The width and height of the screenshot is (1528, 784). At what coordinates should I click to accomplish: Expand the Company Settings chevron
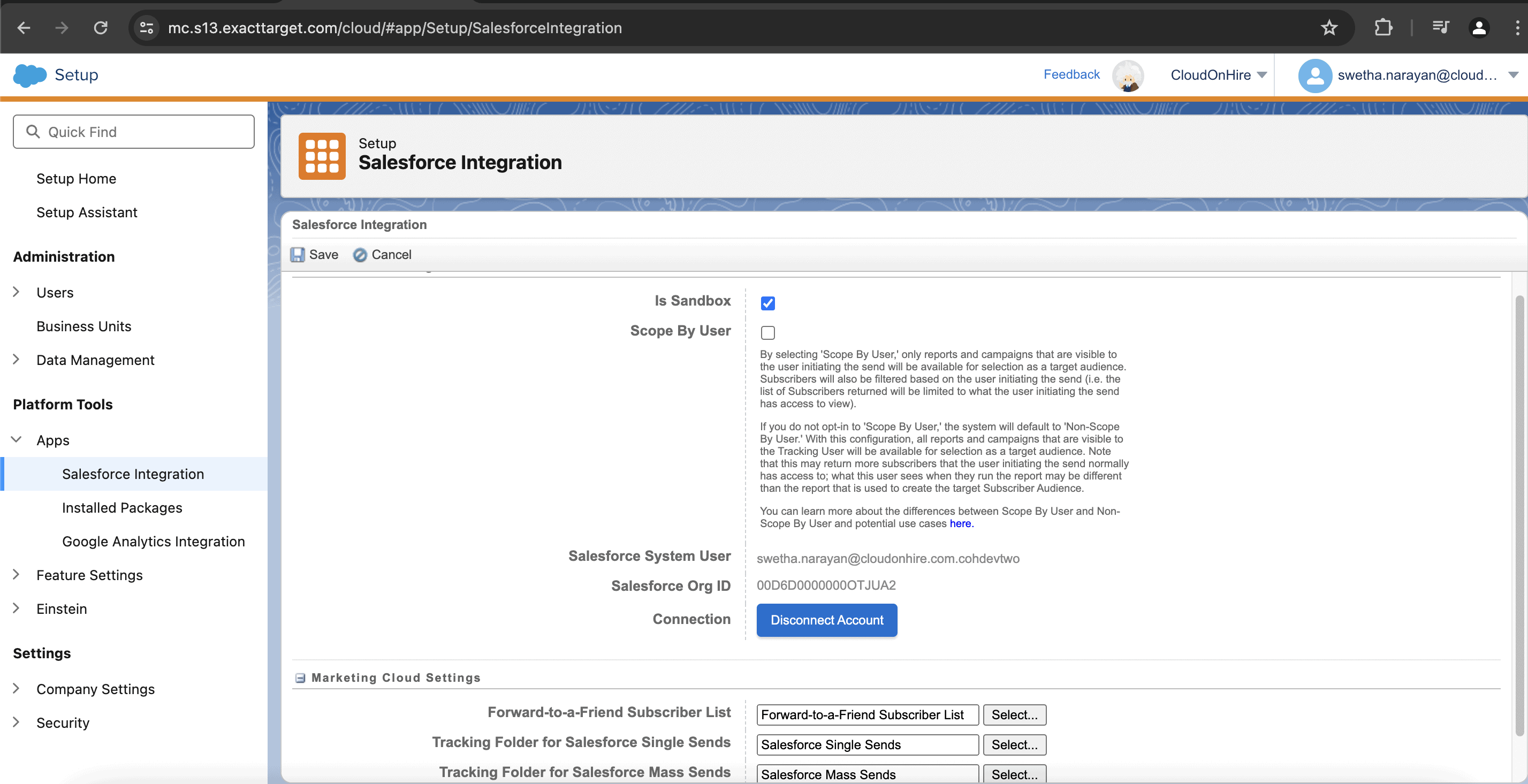pos(16,689)
